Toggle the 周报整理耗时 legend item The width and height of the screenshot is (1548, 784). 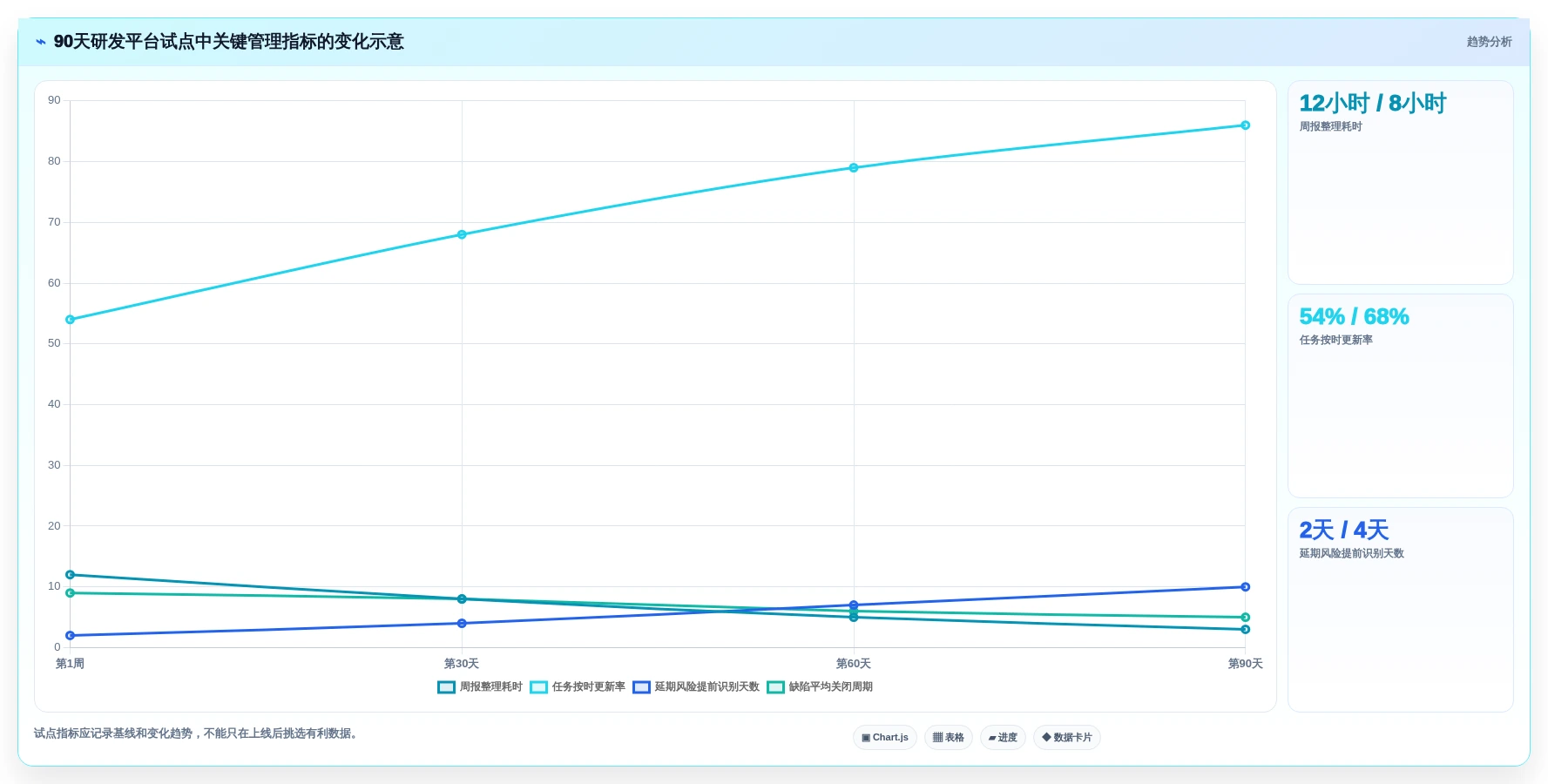(x=480, y=687)
